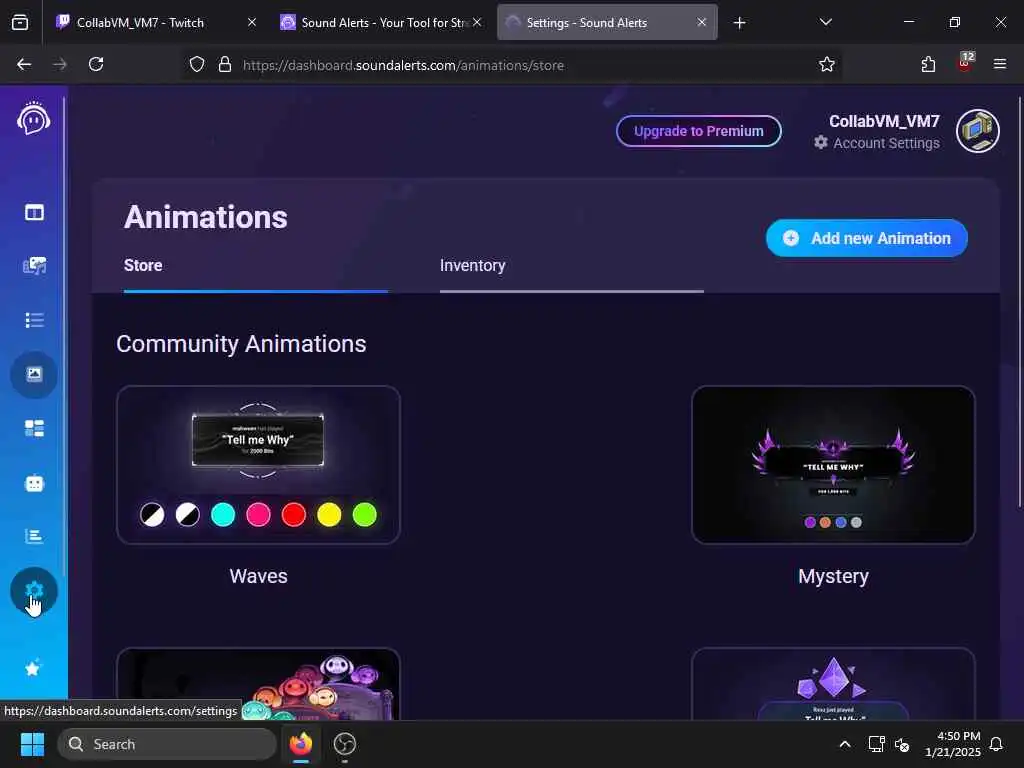The image size is (1024, 768).
Task: Click the CollabVM_VM7 username
Action: point(884,121)
